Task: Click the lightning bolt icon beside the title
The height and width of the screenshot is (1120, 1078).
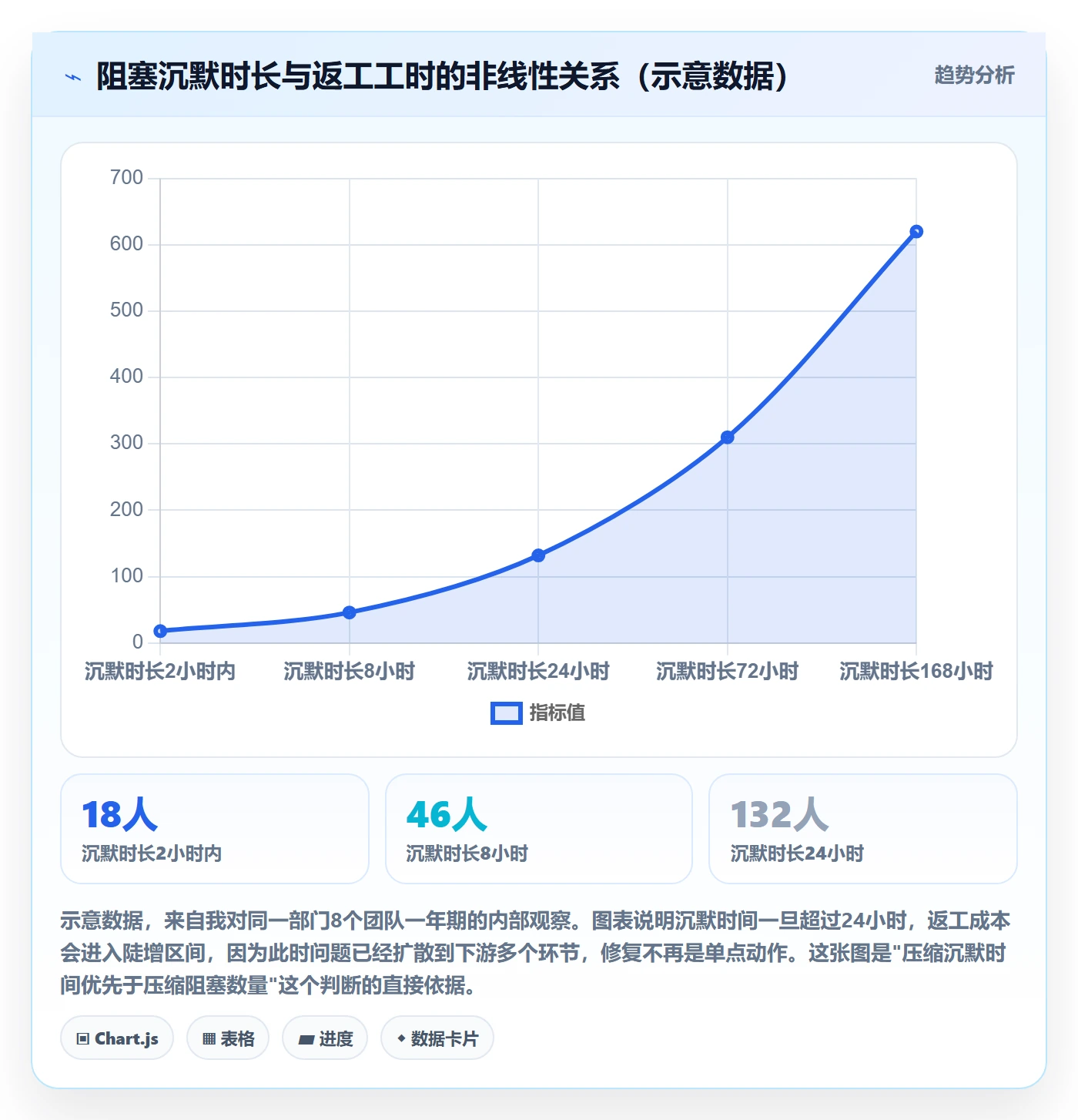Action: pos(73,77)
